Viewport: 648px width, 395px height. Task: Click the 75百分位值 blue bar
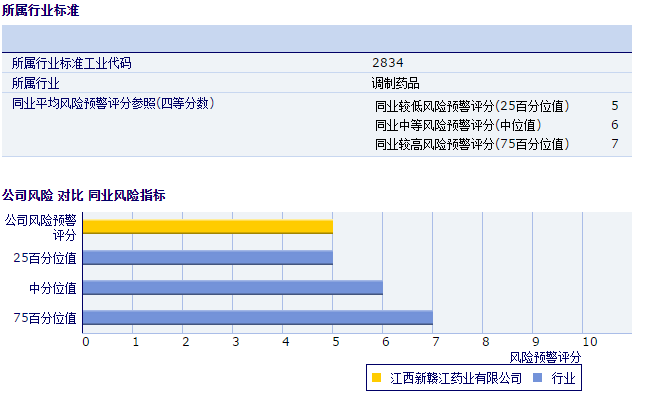pyautogui.click(x=258, y=317)
